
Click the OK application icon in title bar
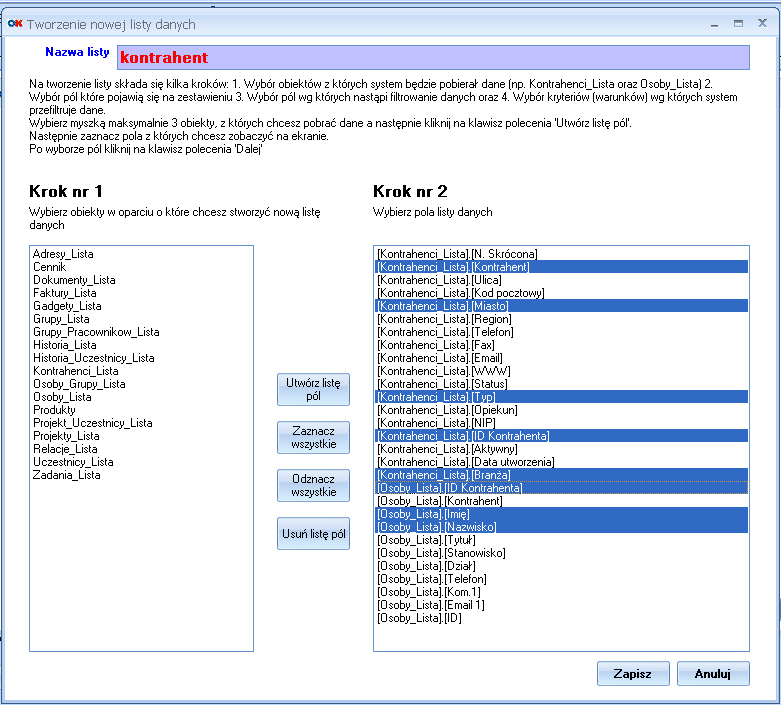[x=15, y=23]
